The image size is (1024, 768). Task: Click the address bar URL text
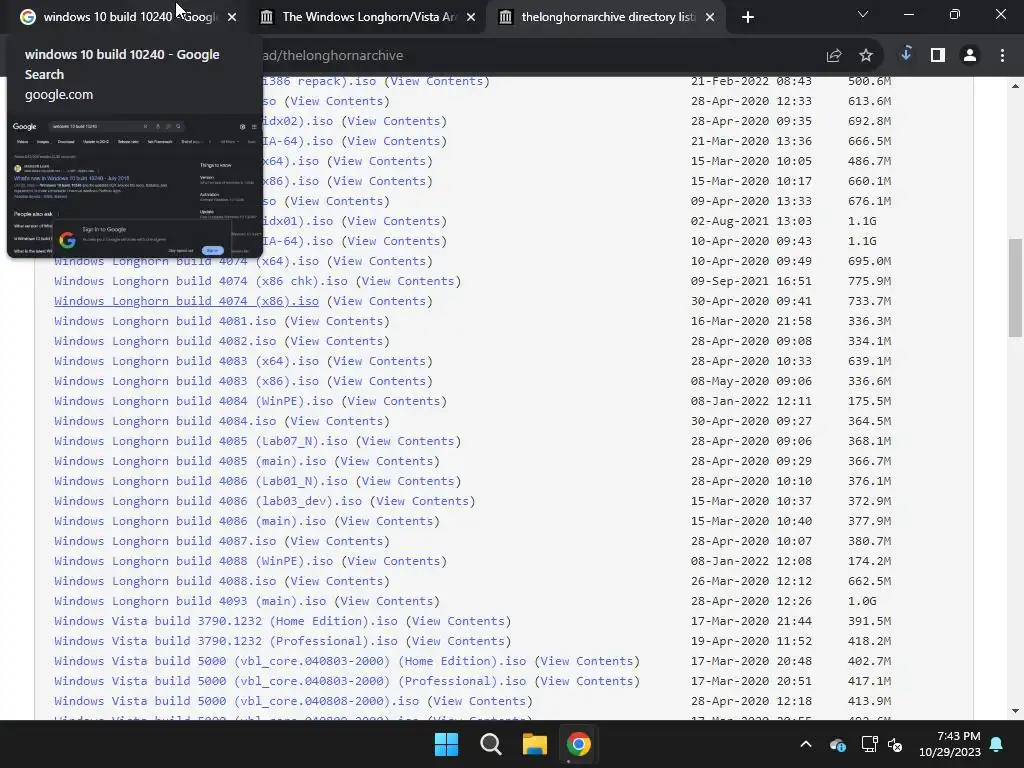333,56
